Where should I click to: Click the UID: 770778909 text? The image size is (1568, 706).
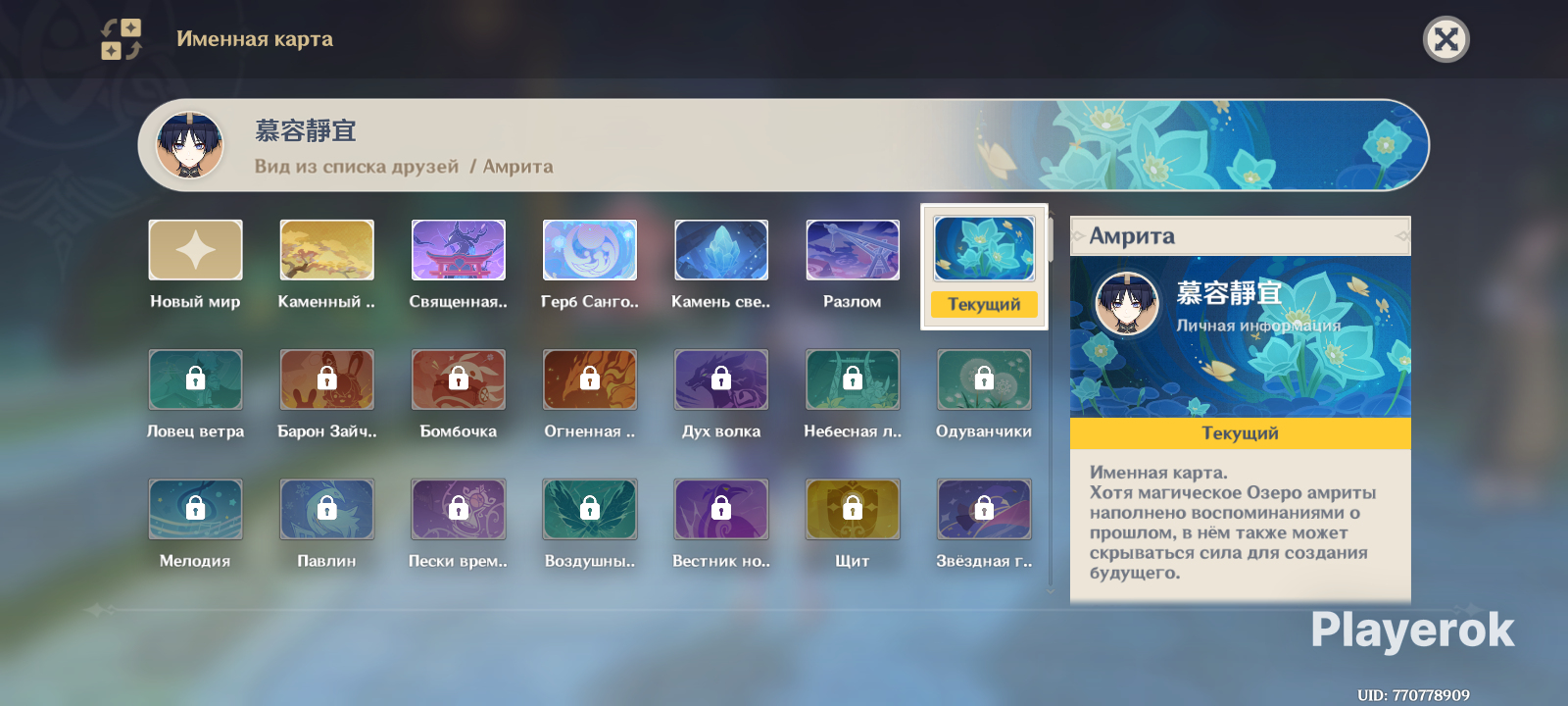point(1413,695)
